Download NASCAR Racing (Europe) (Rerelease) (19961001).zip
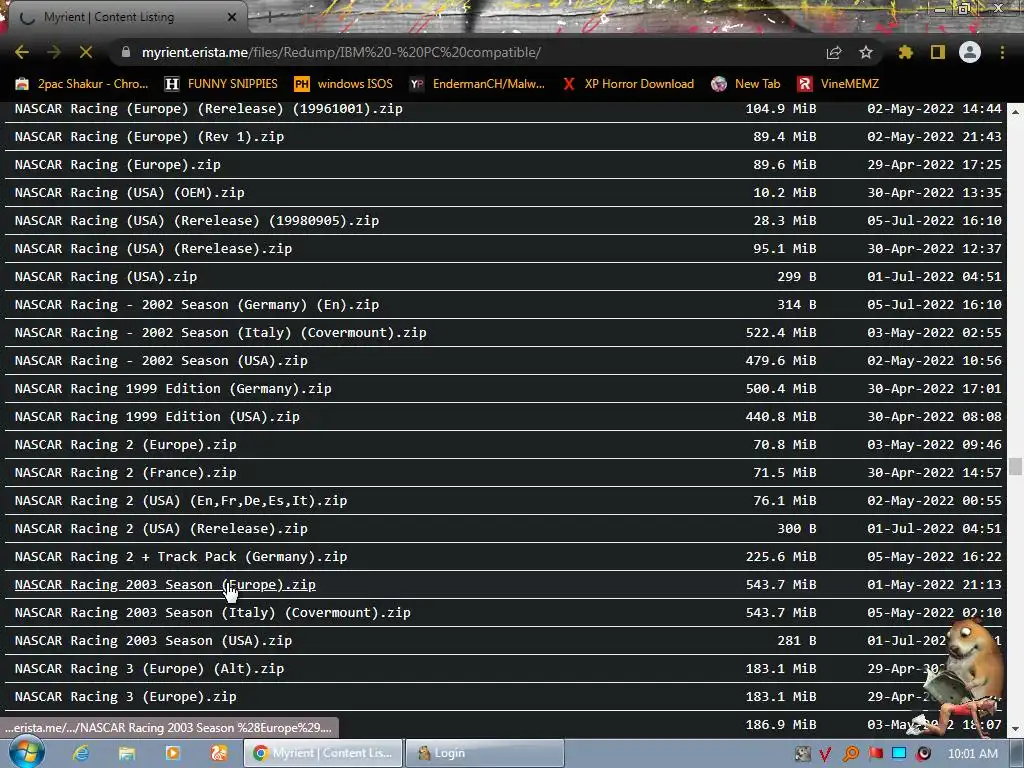The image size is (1024, 768). point(208,108)
